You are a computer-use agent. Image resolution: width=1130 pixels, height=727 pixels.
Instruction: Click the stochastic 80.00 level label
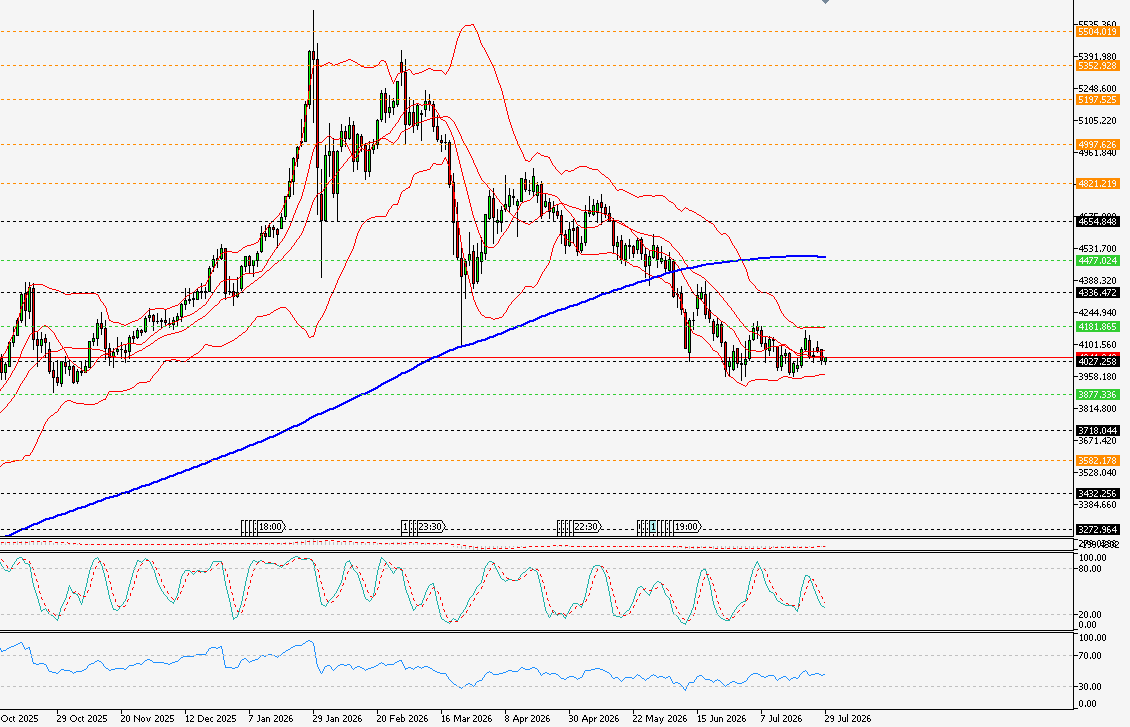pyautogui.click(x=1090, y=568)
